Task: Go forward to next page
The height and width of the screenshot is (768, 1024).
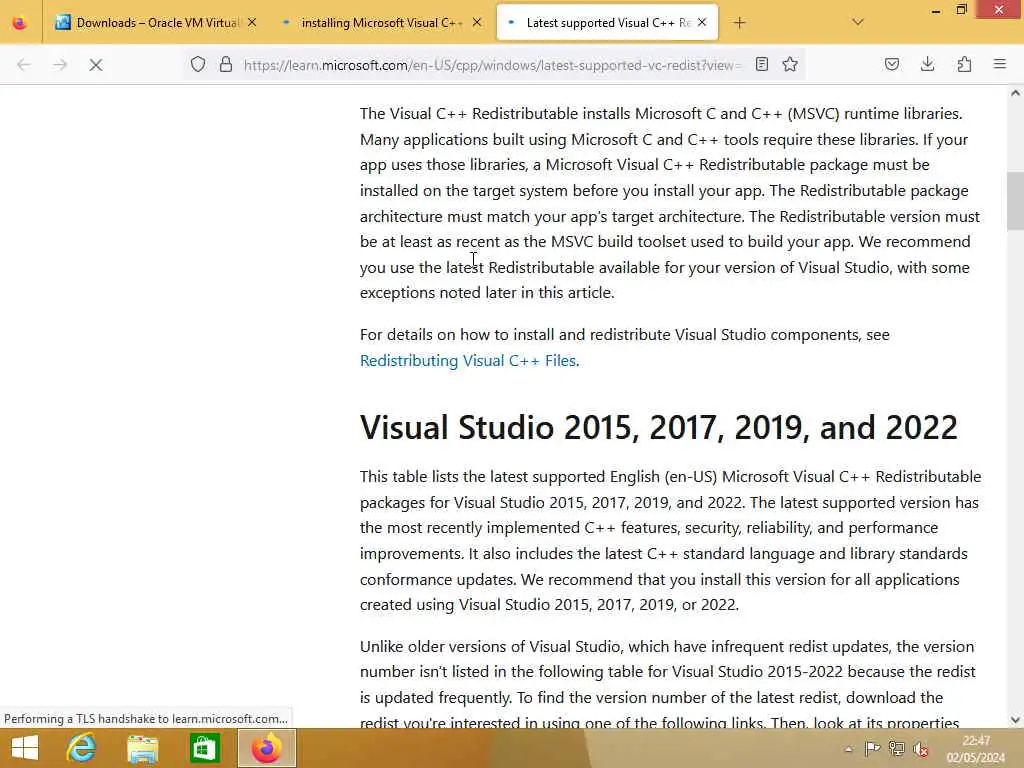Action: [60, 65]
